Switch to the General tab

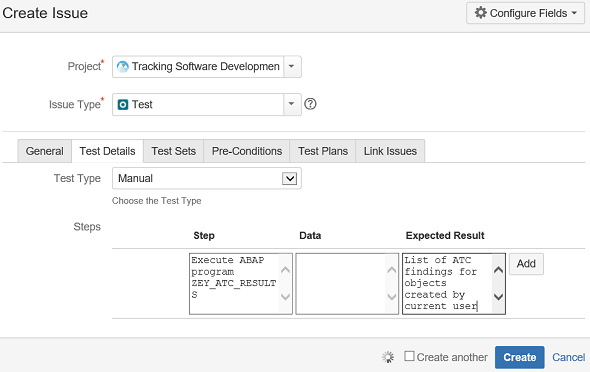click(44, 151)
